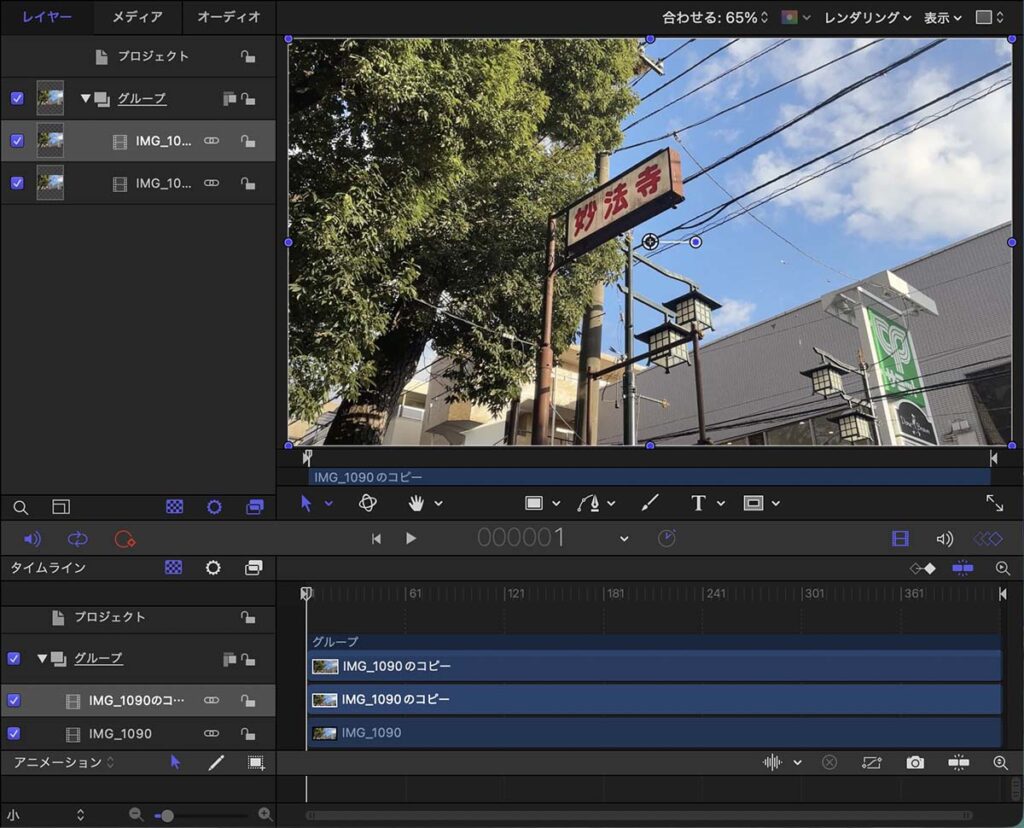Viewport: 1024px width, 828px height.
Task: Select the Pan hand tool
Action: pyautogui.click(x=416, y=503)
